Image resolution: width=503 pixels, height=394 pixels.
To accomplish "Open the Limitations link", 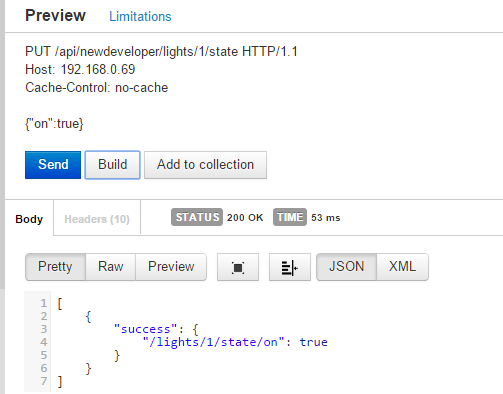I will pyautogui.click(x=140, y=17).
